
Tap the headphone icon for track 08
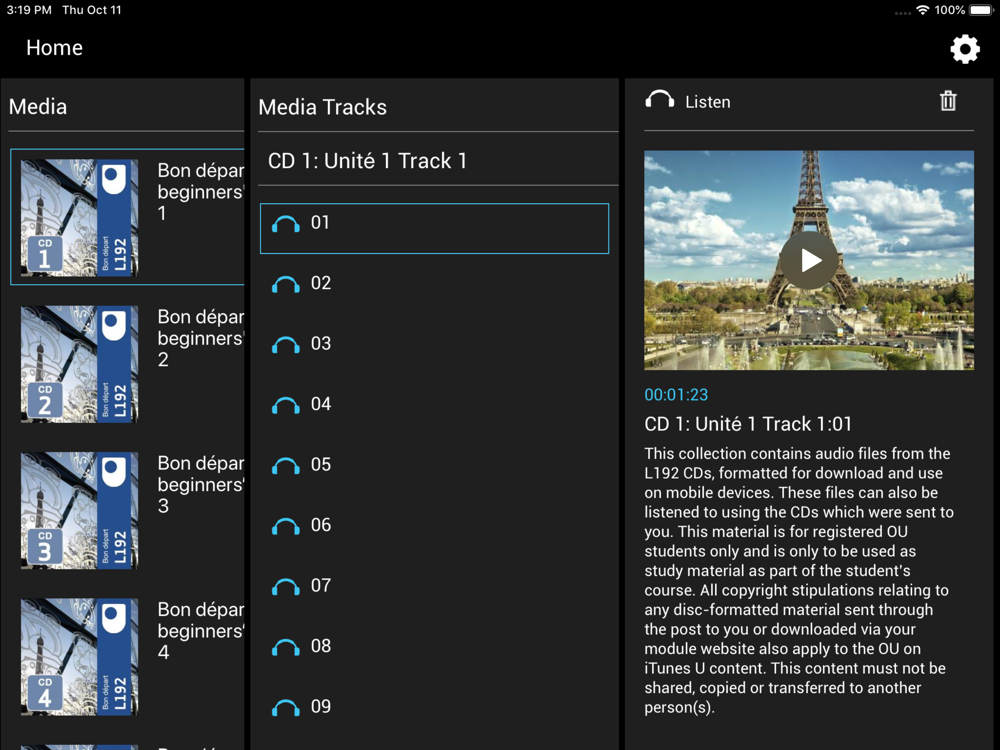[286, 648]
